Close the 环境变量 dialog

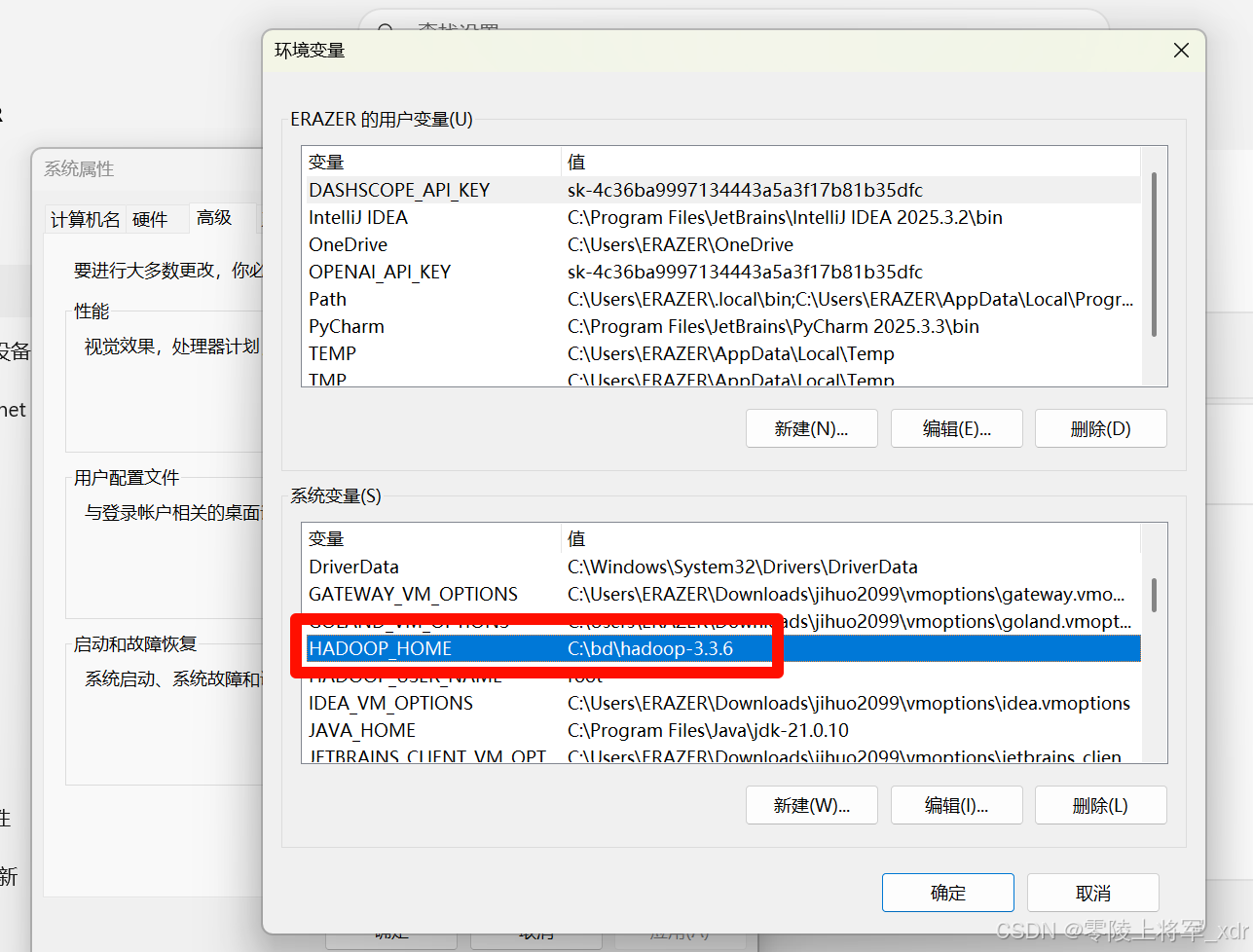point(1181,50)
